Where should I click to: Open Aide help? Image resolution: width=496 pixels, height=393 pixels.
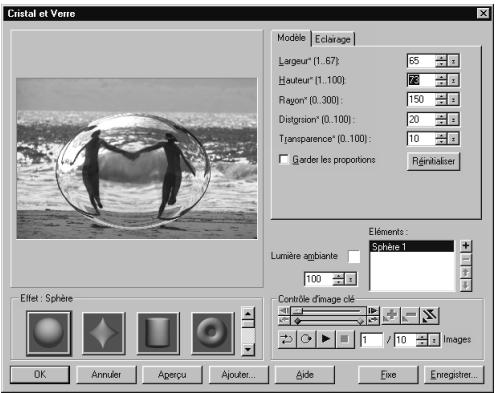pyautogui.click(x=305, y=375)
